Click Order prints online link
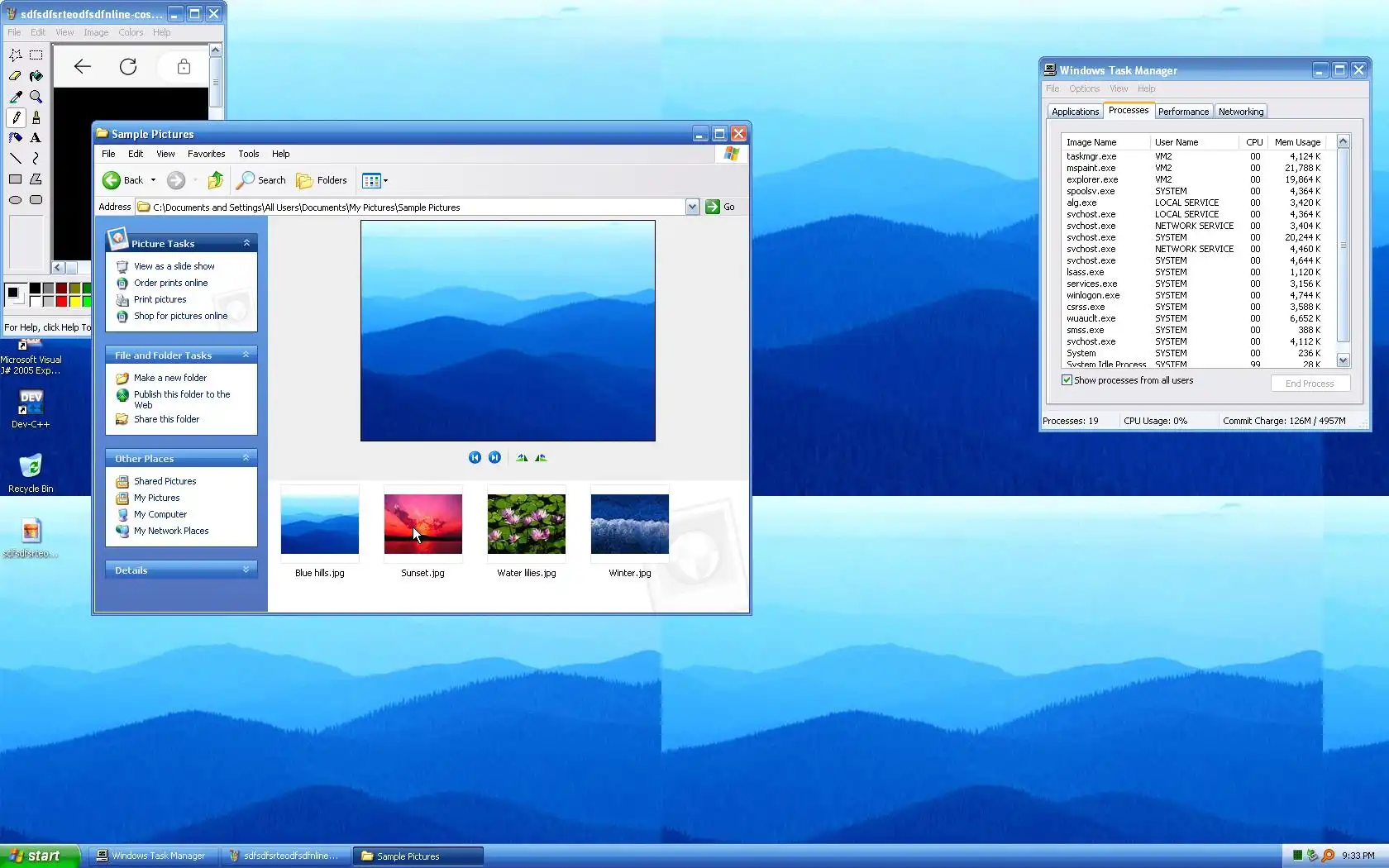 (x=171, y=283)
